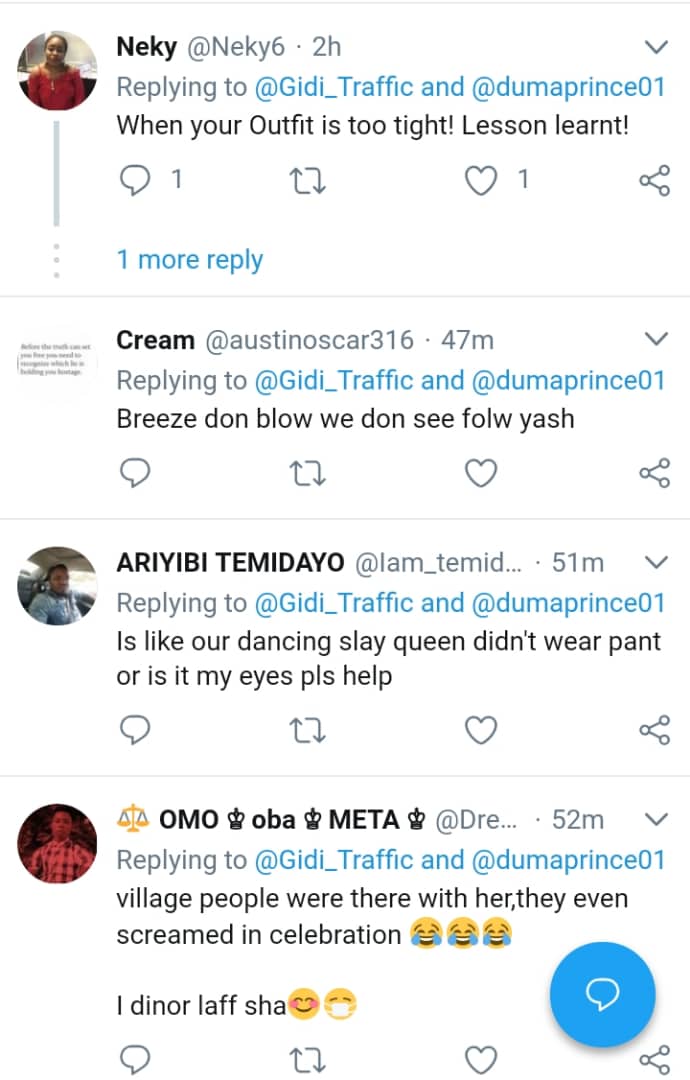Screen dimensions: 690x1080
Task: Tap the blue compose reply button
Action: coord(603,993)
